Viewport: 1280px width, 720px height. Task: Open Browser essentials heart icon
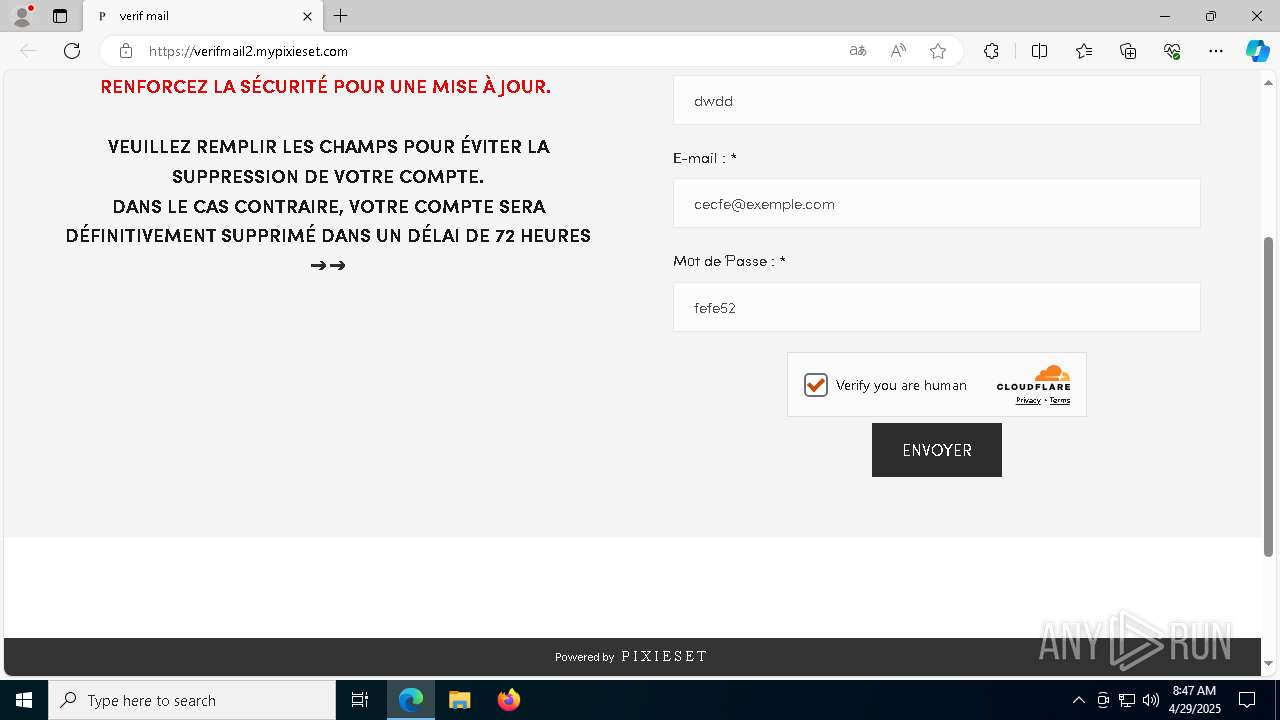1172,51
